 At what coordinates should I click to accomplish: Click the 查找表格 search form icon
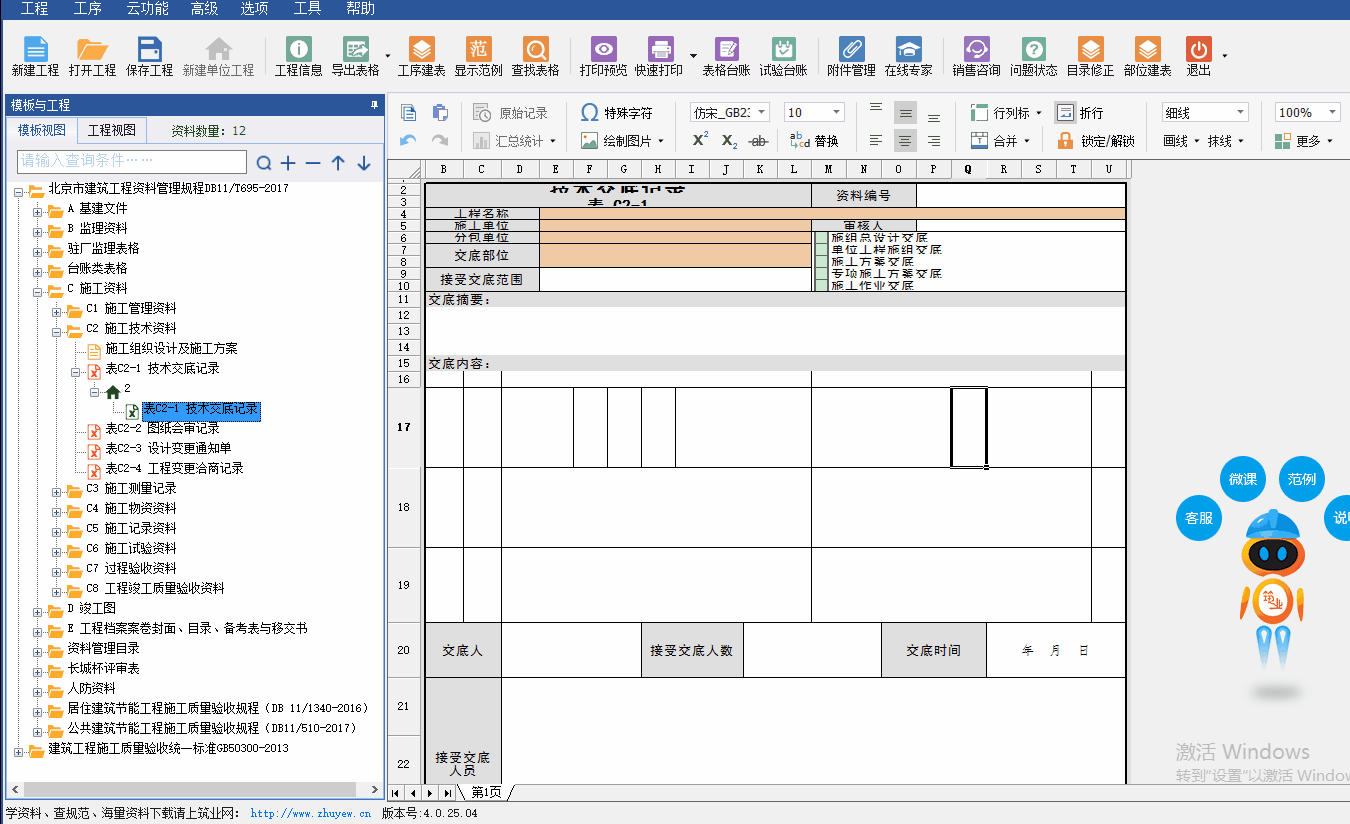pos(535,56)
